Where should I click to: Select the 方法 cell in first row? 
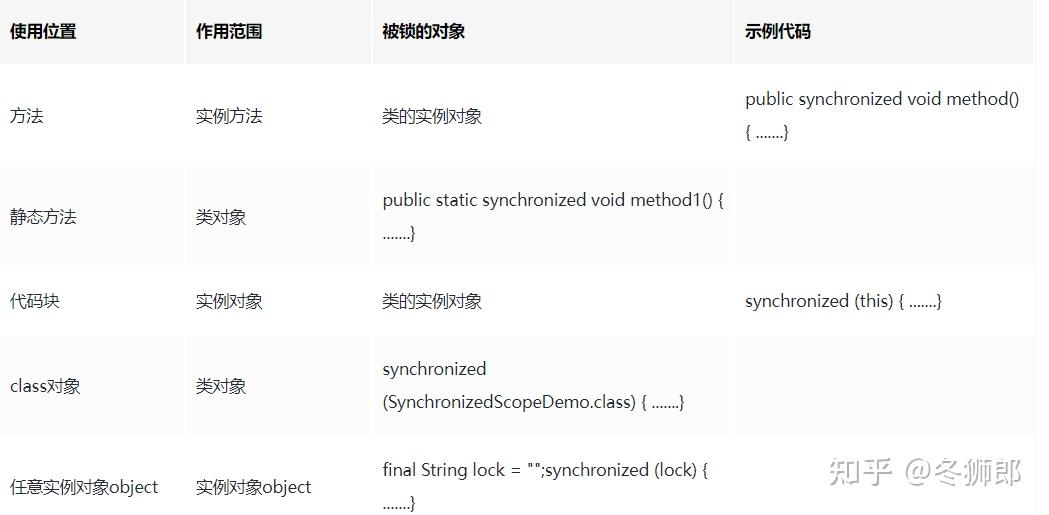26,116
